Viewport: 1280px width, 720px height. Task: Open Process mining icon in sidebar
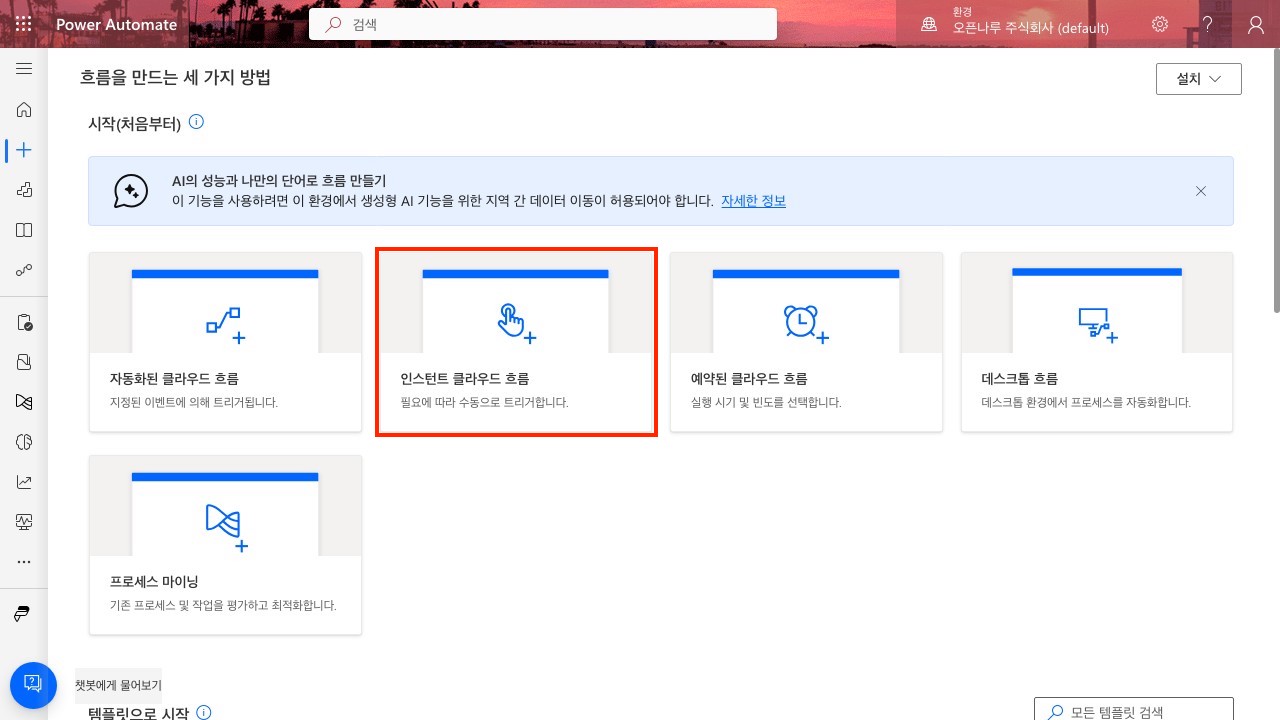point(24,402)
